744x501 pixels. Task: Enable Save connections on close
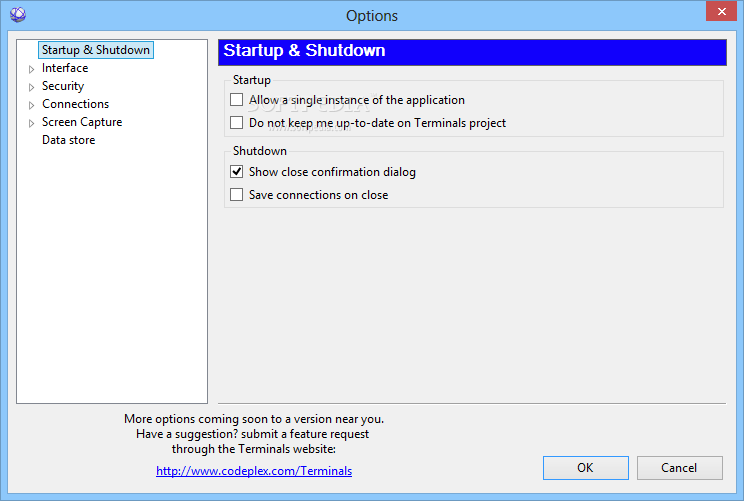click(236, 195)
